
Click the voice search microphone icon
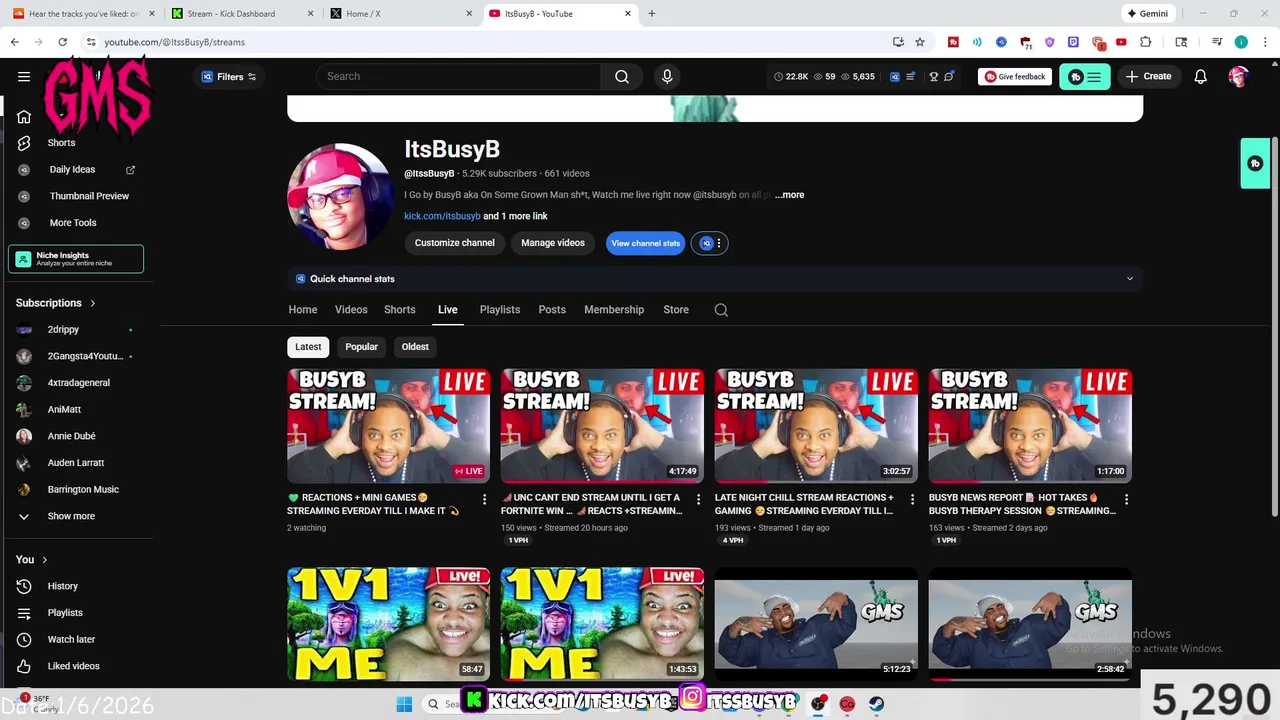[667, 76]
